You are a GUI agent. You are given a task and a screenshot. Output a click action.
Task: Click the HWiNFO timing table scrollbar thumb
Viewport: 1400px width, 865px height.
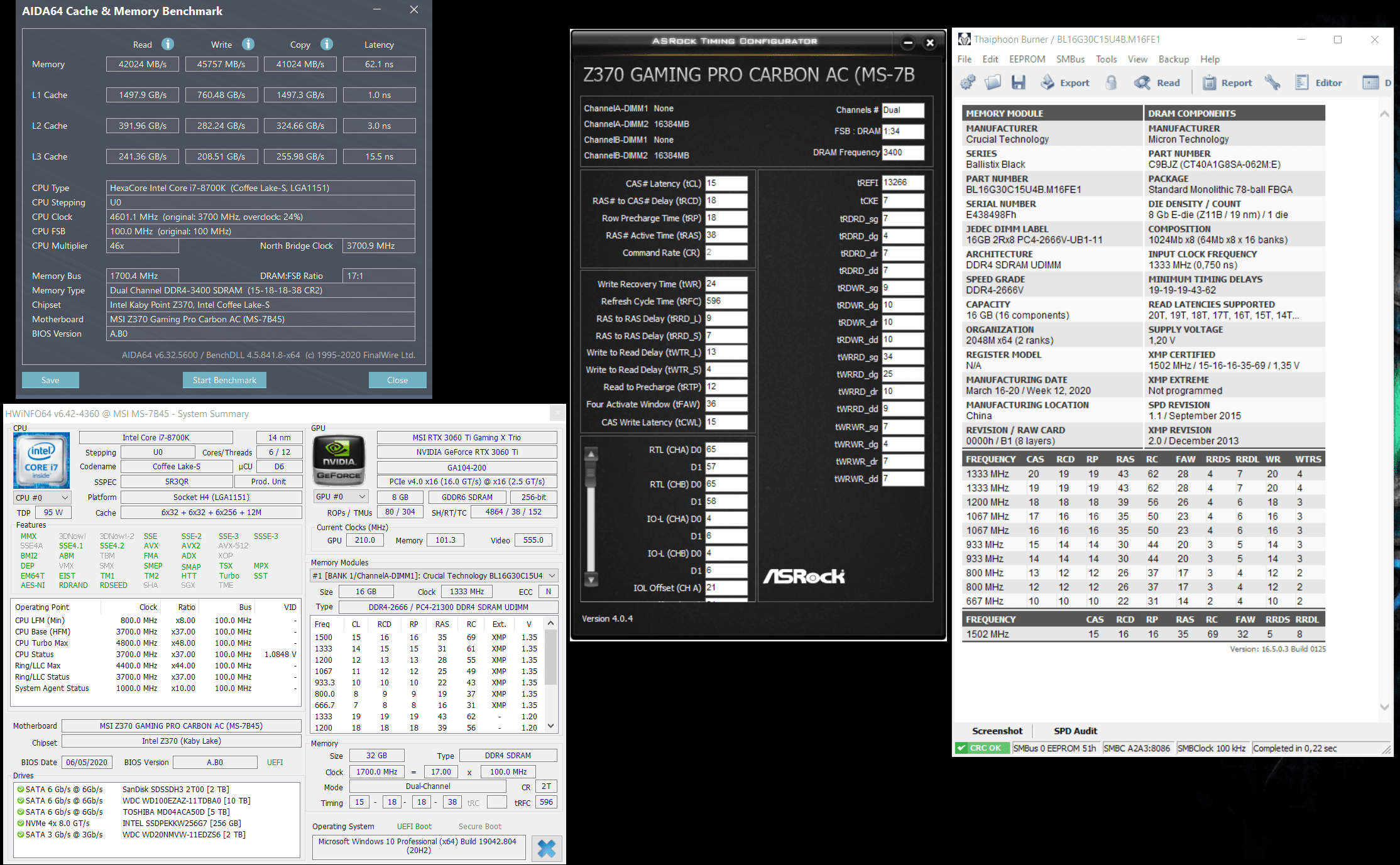click(x=551, y=657)
